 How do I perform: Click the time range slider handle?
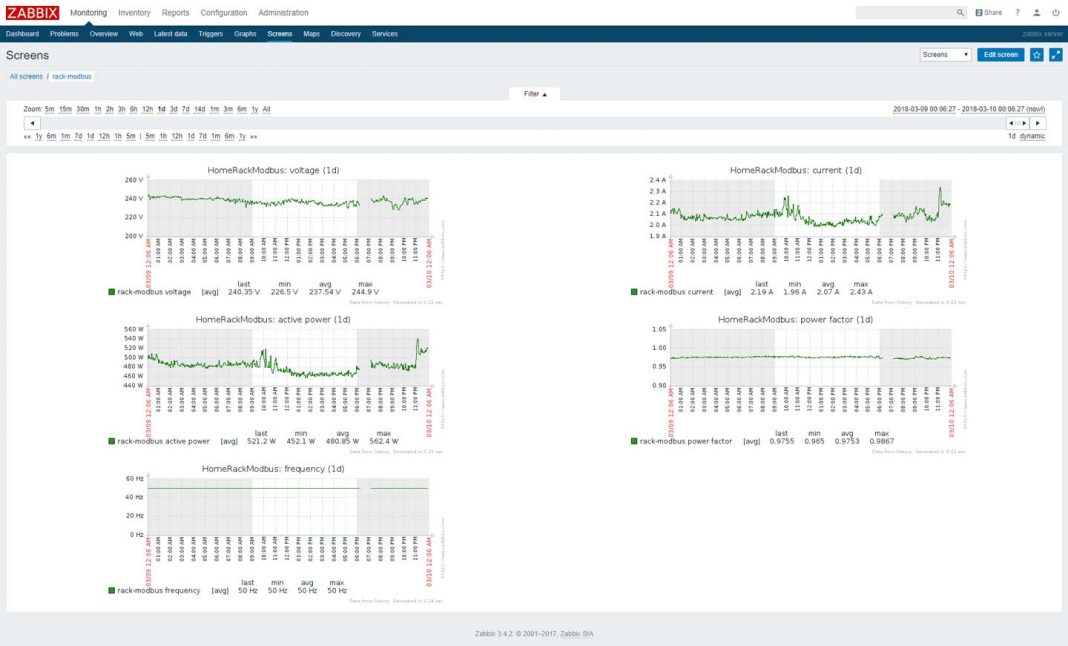click(x=1018, y=123)
